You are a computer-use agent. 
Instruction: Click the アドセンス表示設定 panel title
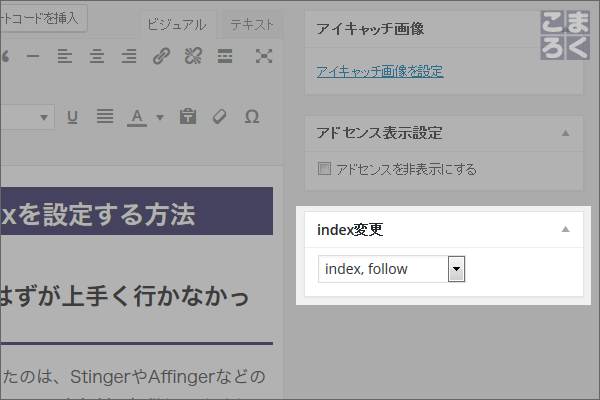click(379, 133)
